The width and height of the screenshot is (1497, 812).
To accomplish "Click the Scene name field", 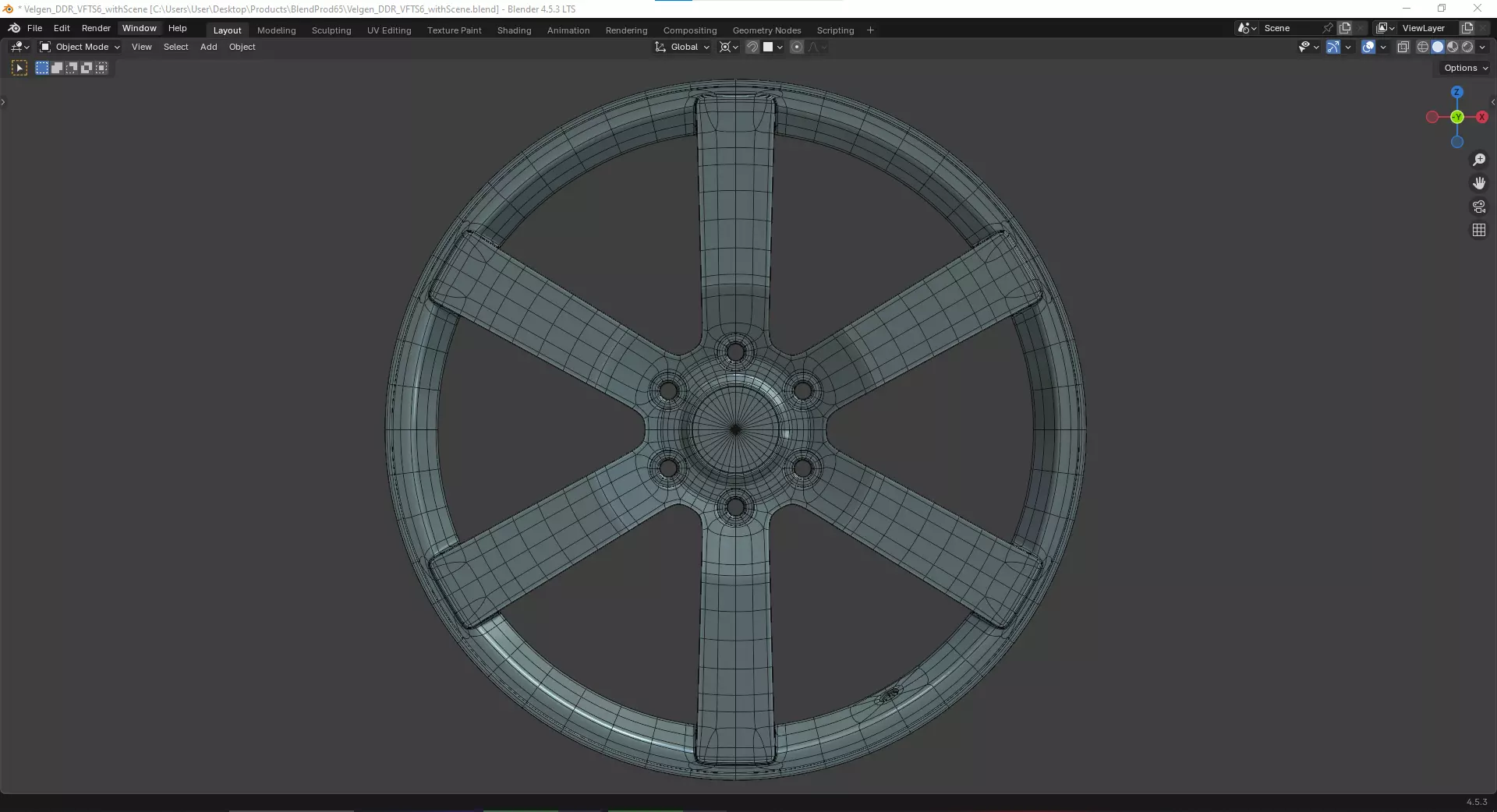I will tap(1290, 28).
